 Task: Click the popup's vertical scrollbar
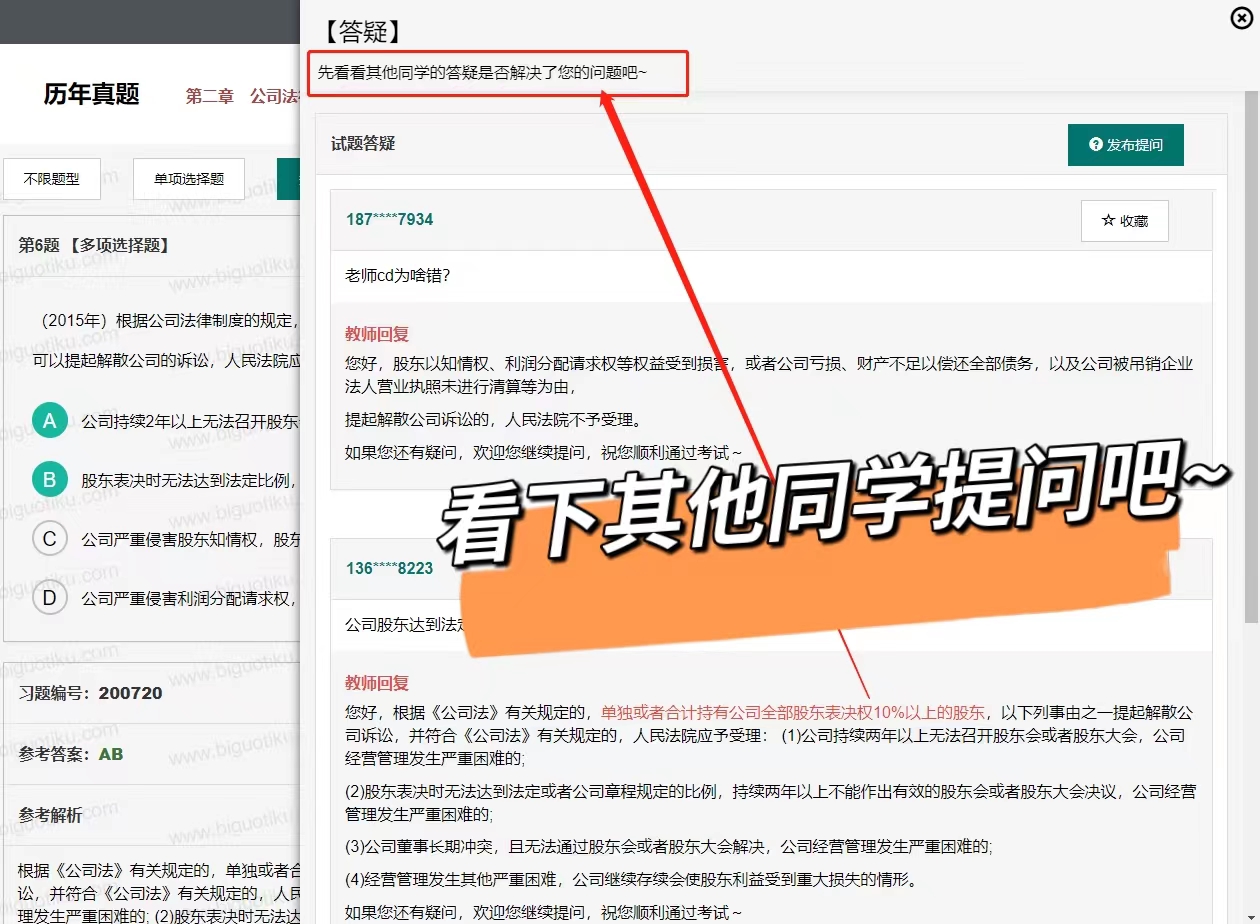tap(1251, 355)
